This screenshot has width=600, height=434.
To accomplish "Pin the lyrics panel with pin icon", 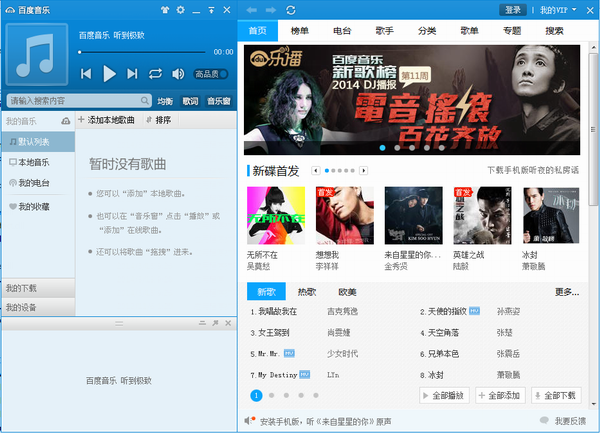I will [215, 323].
